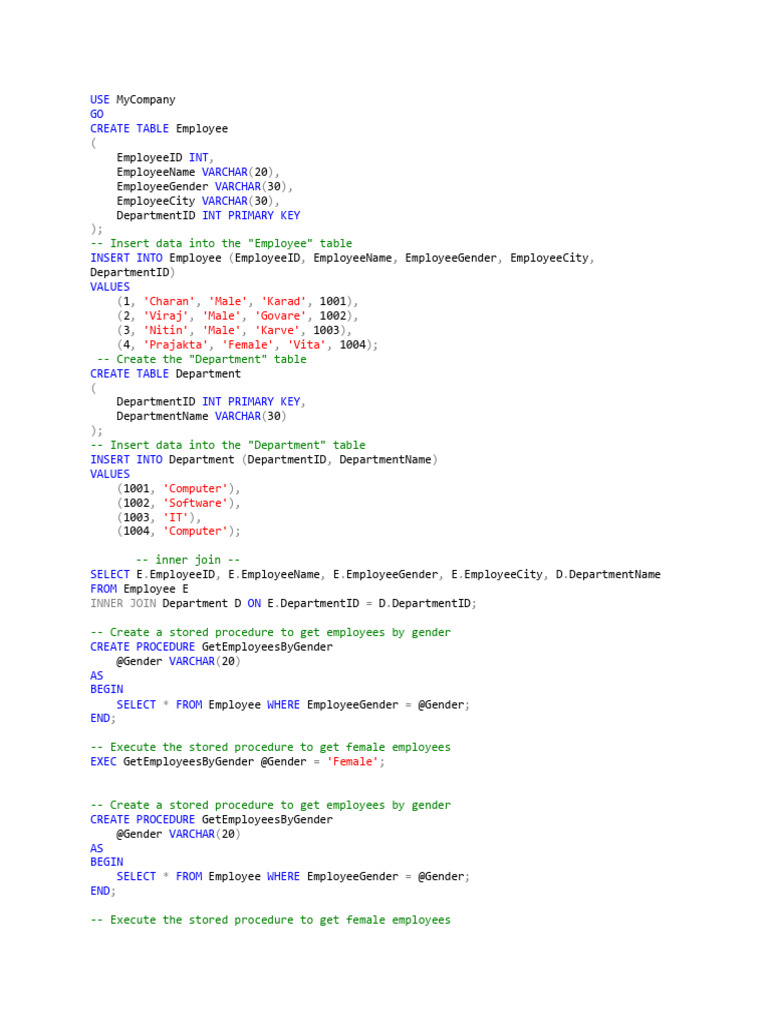Select the line "USE MyCompany"
This screenshot has height=1024, width=768.
(x=133, y=100)
